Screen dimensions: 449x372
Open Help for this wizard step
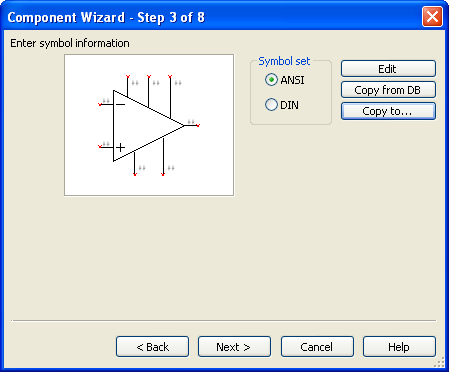[x=399, y=347]
